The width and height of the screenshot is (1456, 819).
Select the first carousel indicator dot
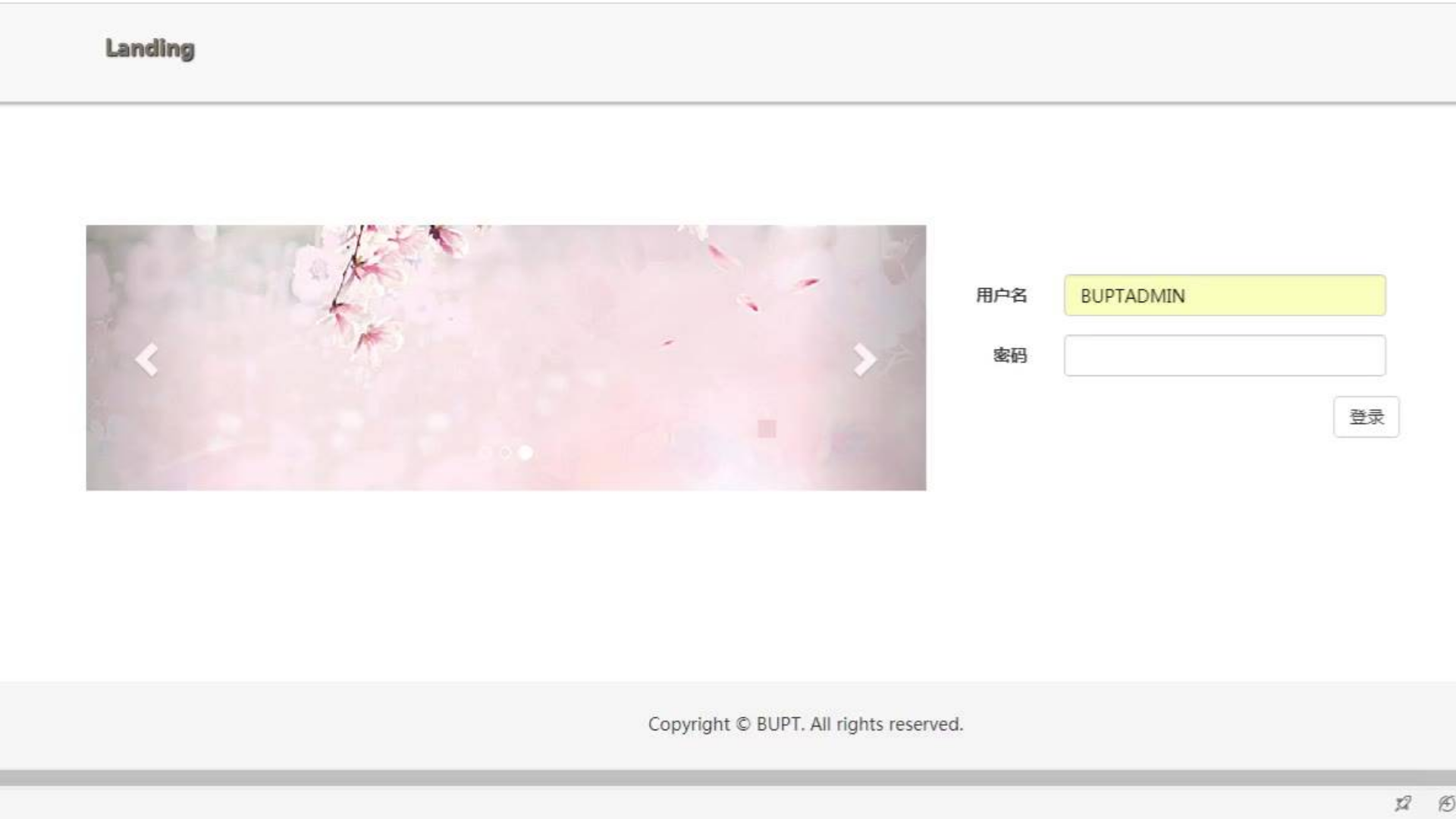[486, 453]
